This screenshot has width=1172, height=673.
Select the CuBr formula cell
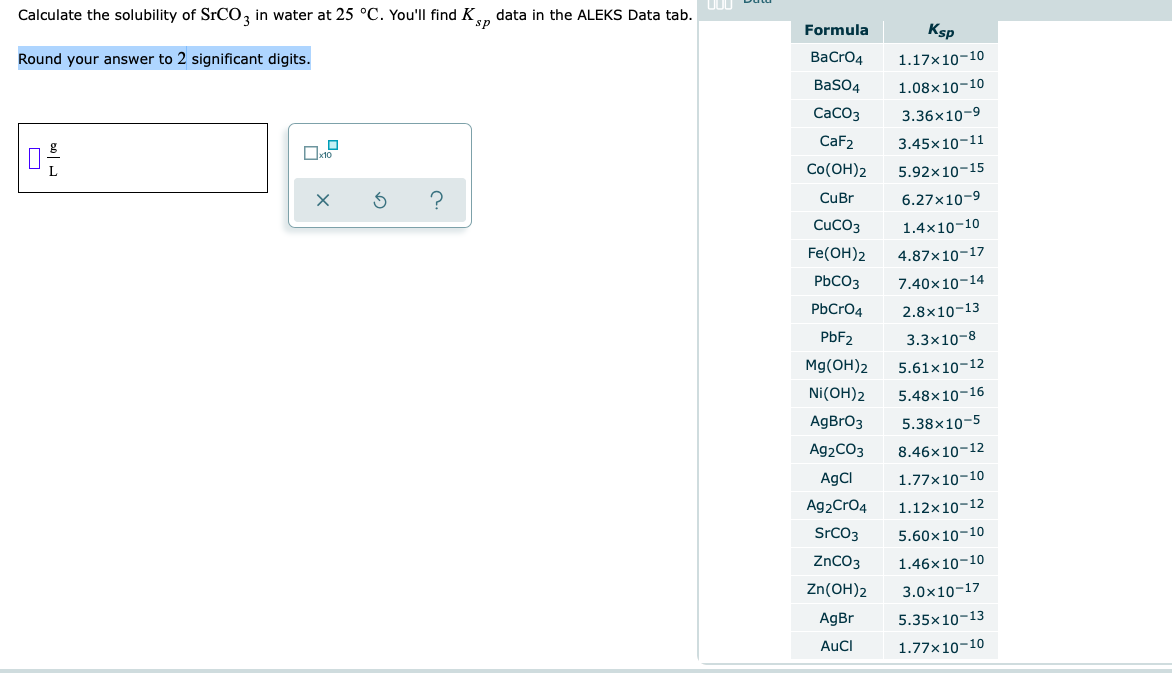[x=836, y=198]
